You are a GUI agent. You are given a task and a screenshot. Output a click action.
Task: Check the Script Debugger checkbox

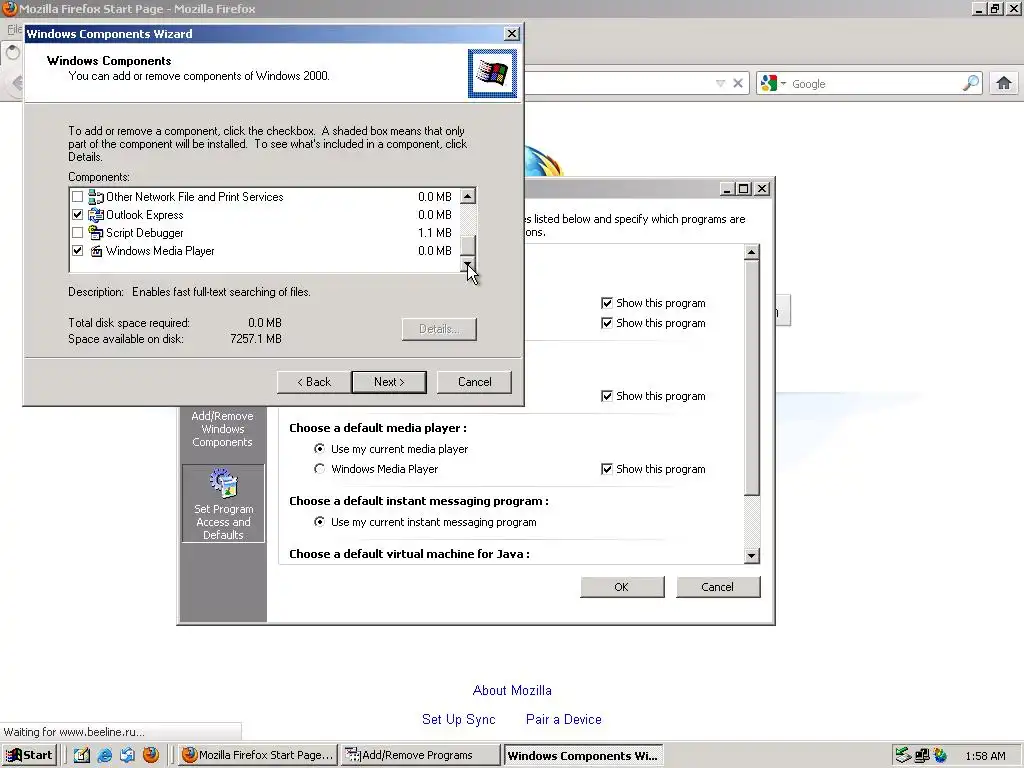[x=78, y=232]
